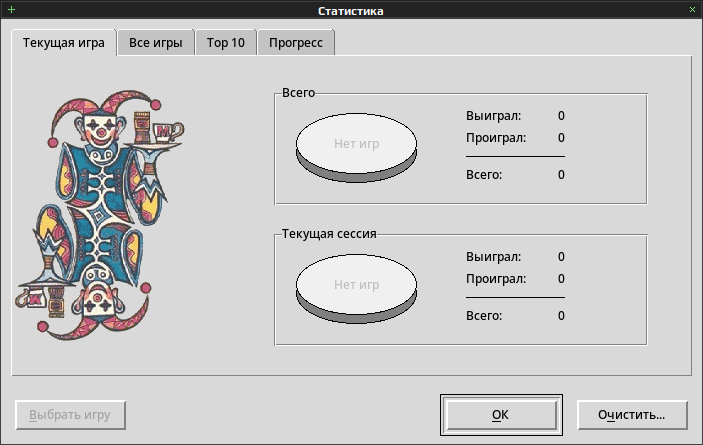The height and width of the screenshot is (445, 703).
Task: Click "Всего:" label in Текущая сессия group
Action: pyautogui.click(x=484, y=315)
